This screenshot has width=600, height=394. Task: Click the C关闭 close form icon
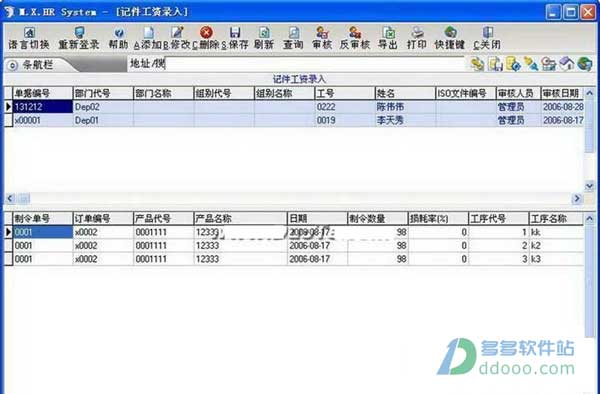point(487,33)
